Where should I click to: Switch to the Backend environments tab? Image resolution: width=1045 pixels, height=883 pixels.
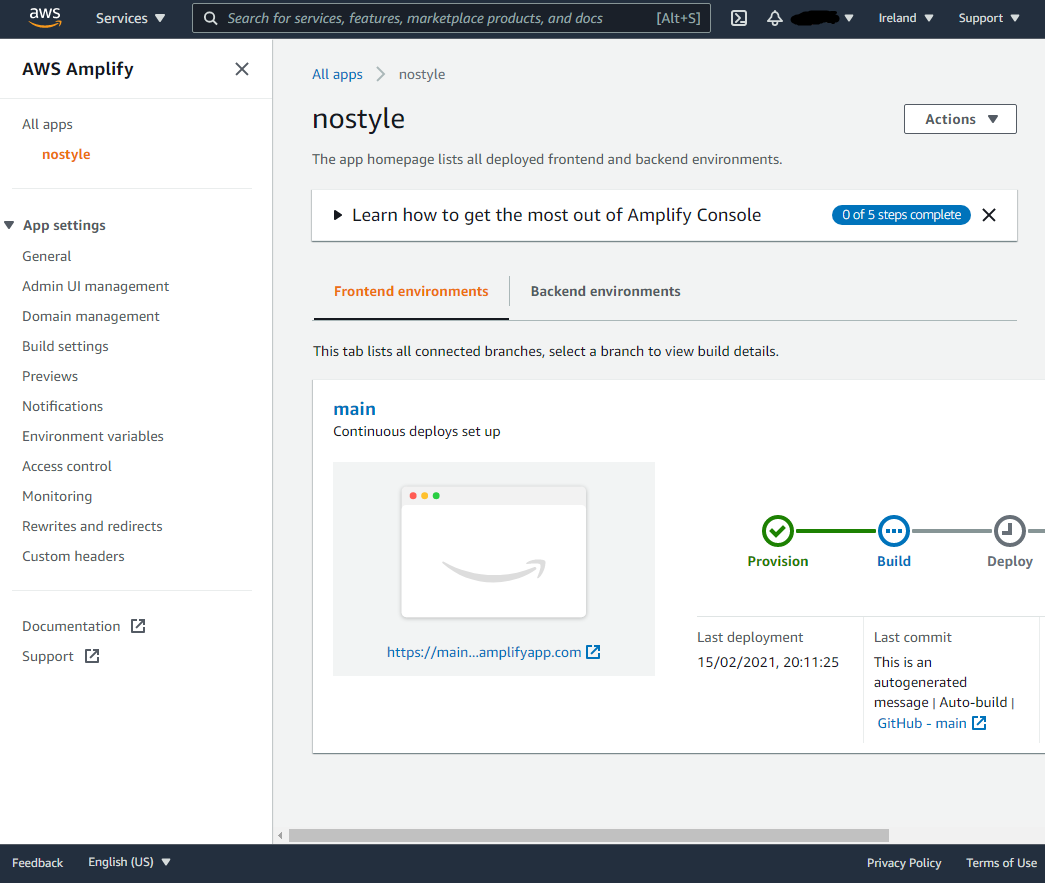tap(605, 291)
